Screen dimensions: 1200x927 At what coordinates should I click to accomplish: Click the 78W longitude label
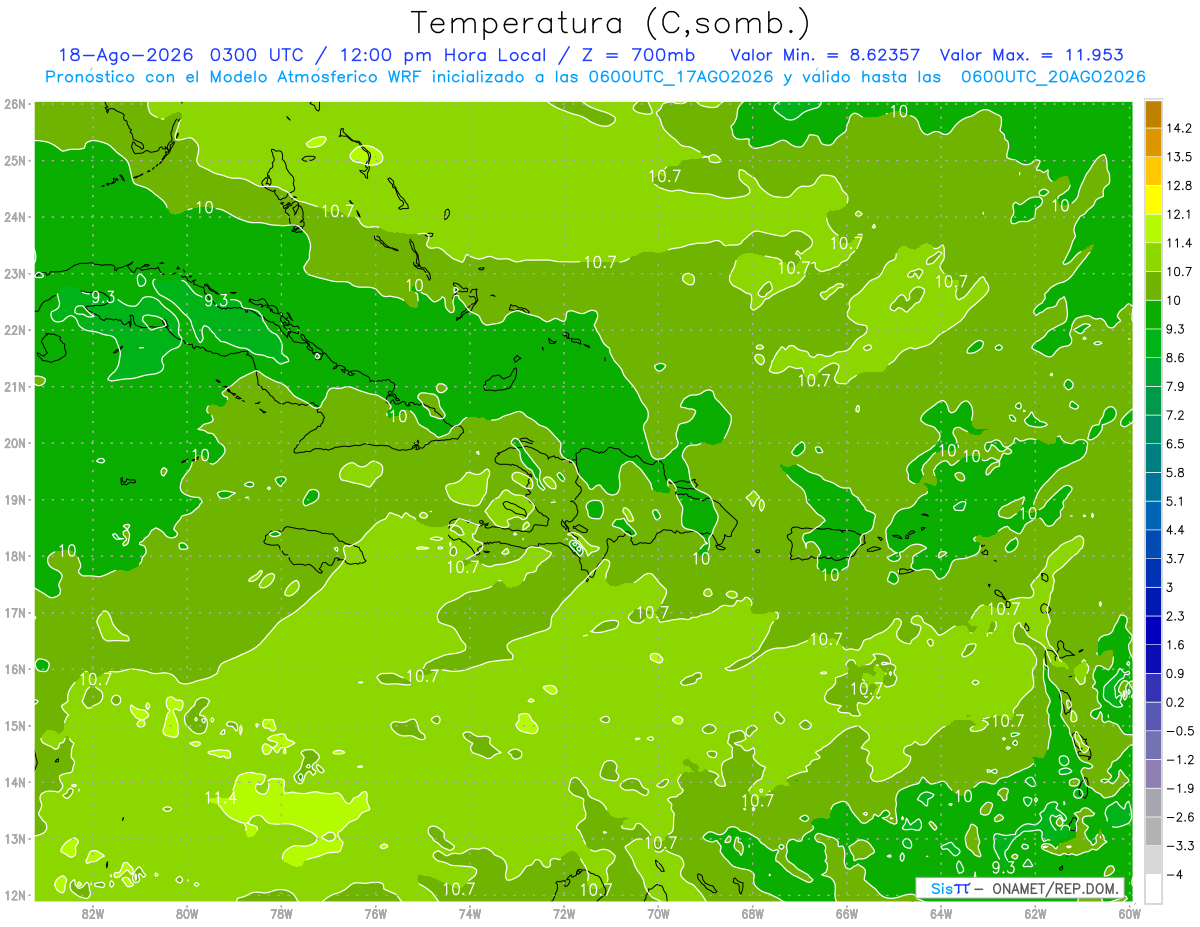281,913
